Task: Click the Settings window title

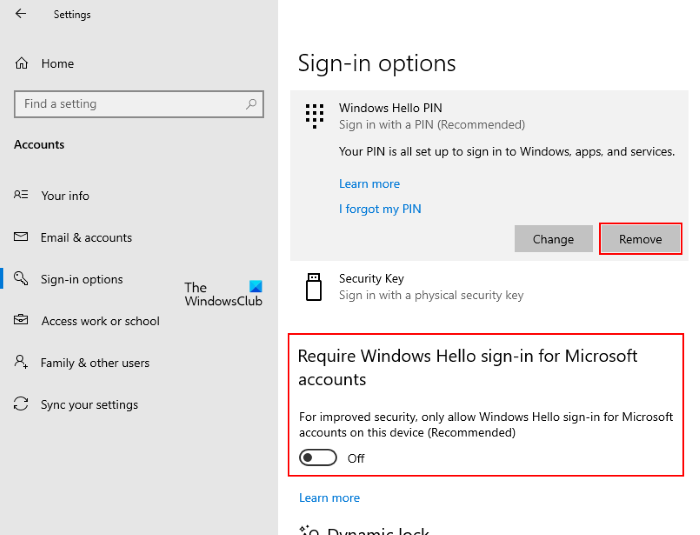Action: pyautogui.click(x=72, y=14)
